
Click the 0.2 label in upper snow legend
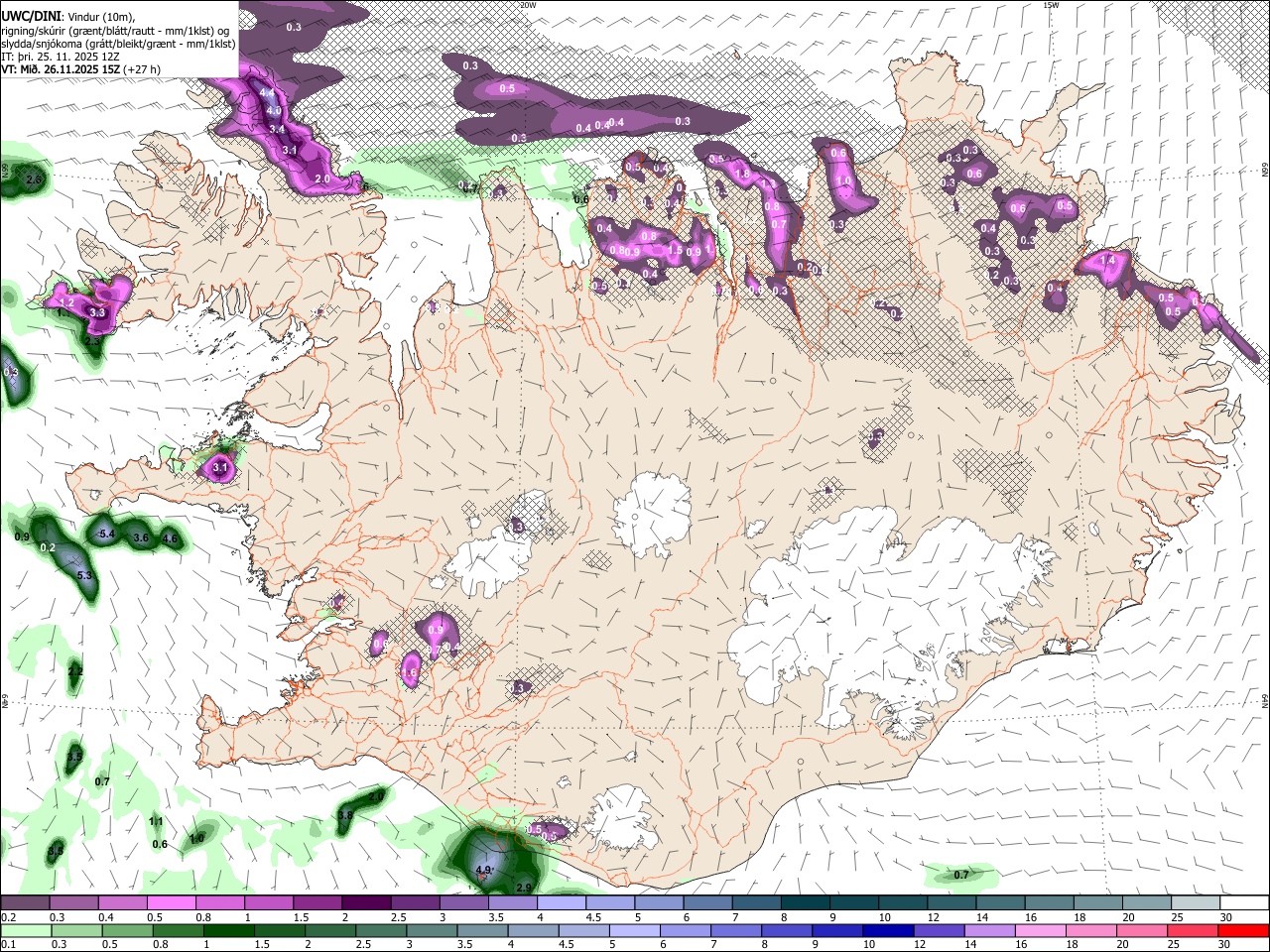9,917
